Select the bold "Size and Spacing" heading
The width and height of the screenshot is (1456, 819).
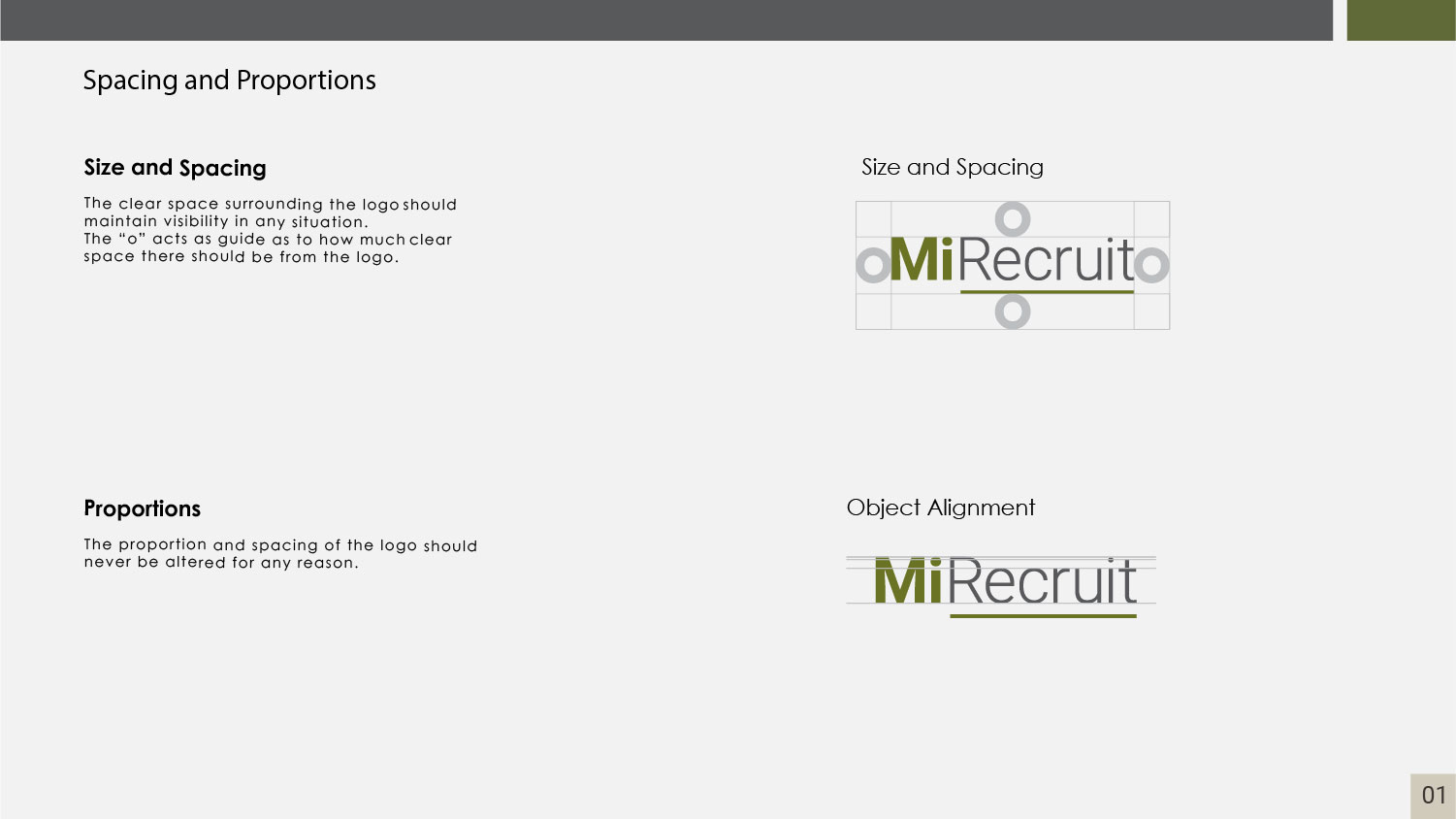(175, 168)
